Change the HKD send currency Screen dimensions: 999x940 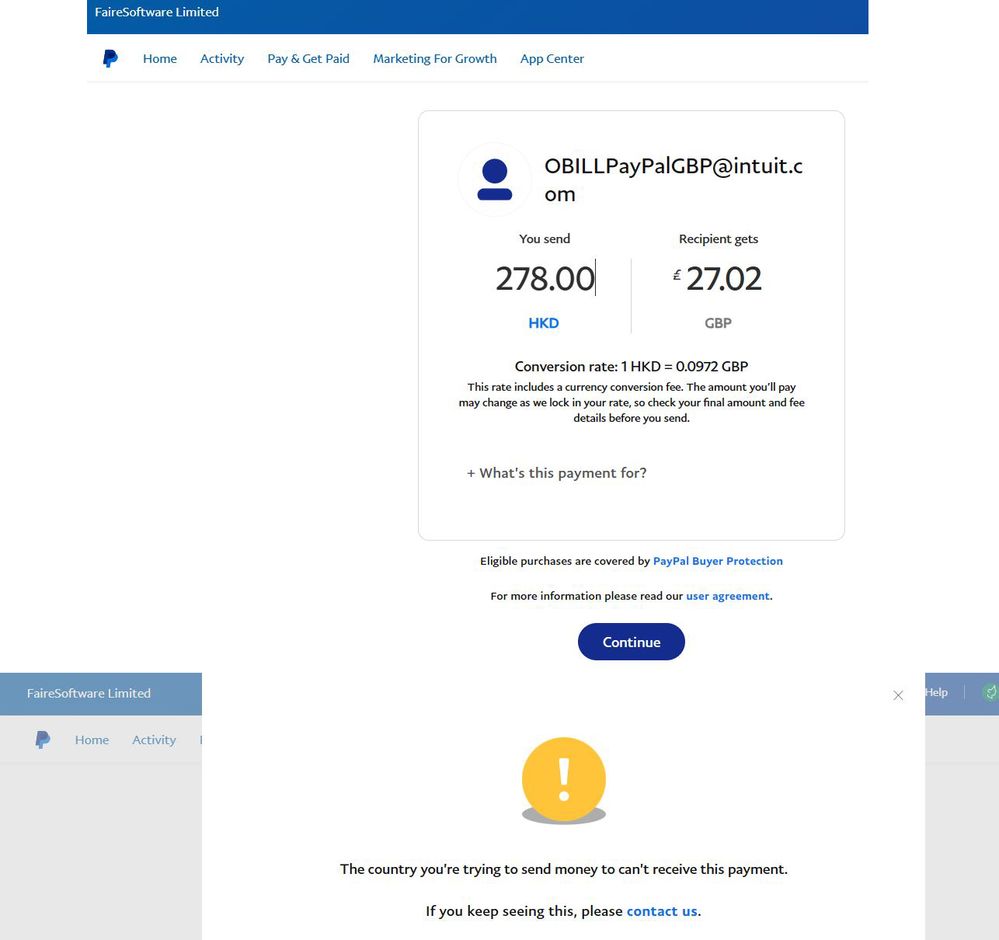(543, 323)
